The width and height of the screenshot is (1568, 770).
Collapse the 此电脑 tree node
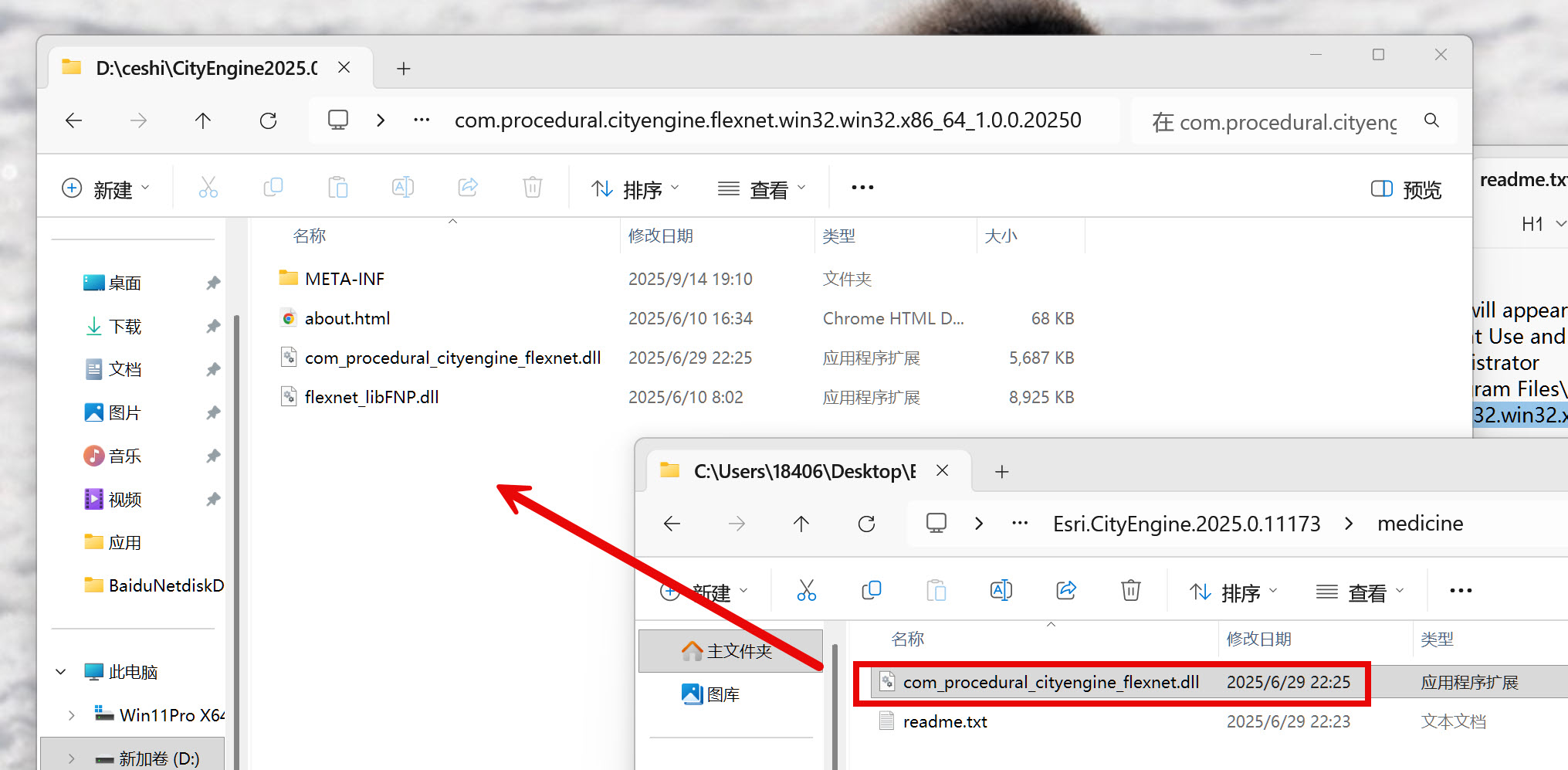coord(61,672)
